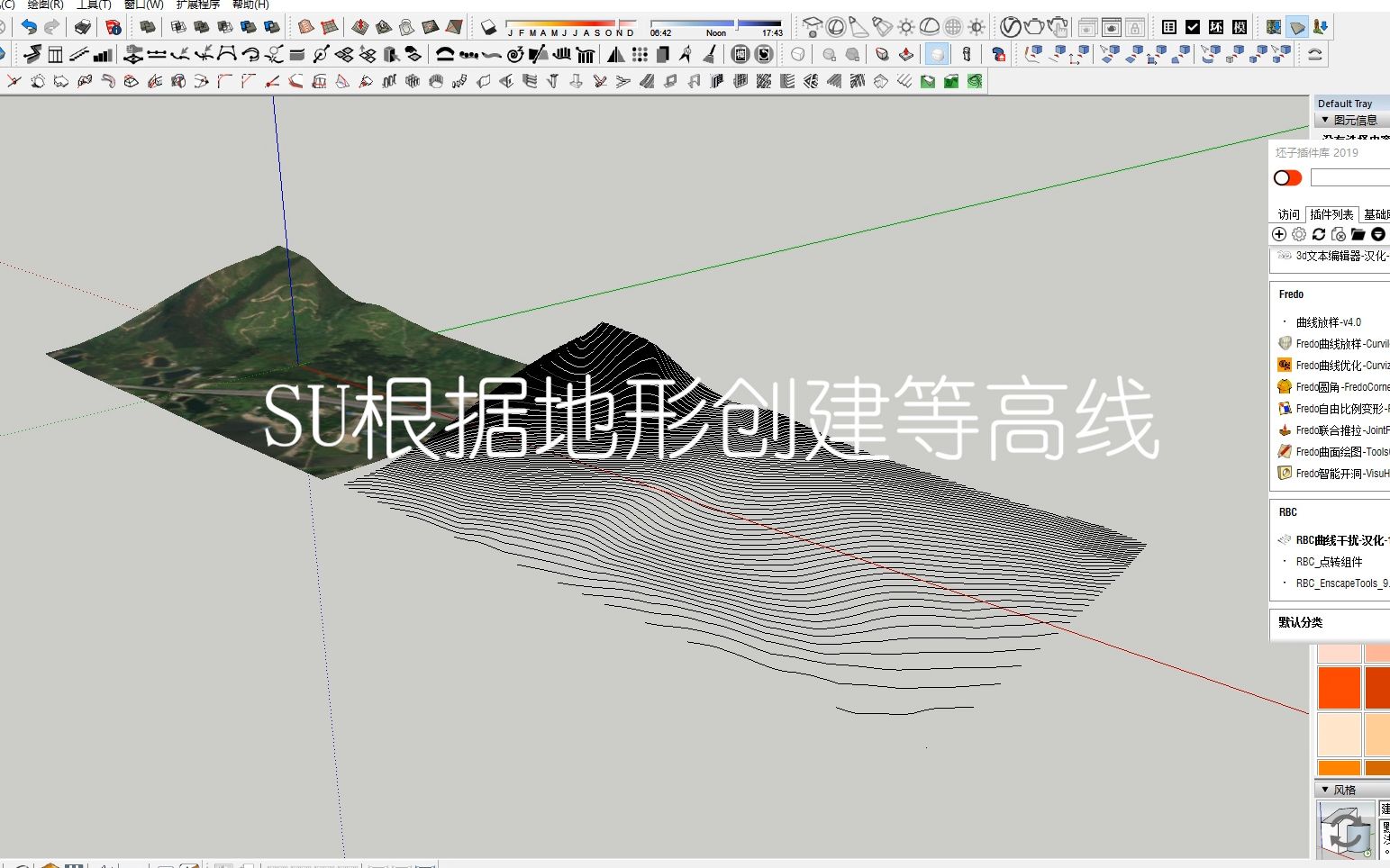The image size is (1390, 868).
Task: Launch the Fredo联合推拉-JointPushPull plugin icon
Action: (x=1285, y=429)
